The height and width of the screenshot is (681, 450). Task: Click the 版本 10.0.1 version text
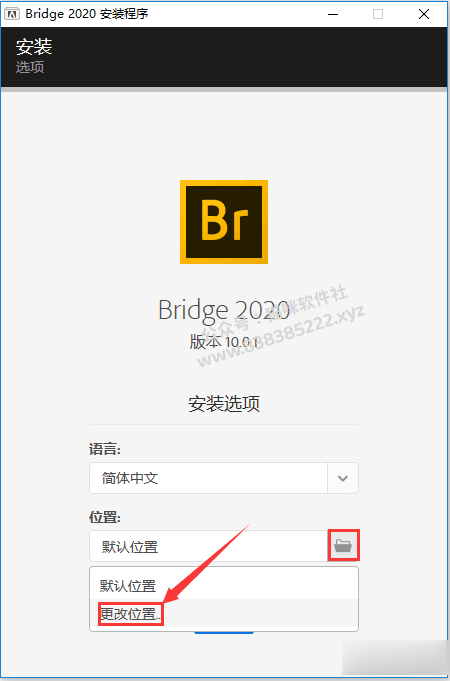(x=224, y=342)
